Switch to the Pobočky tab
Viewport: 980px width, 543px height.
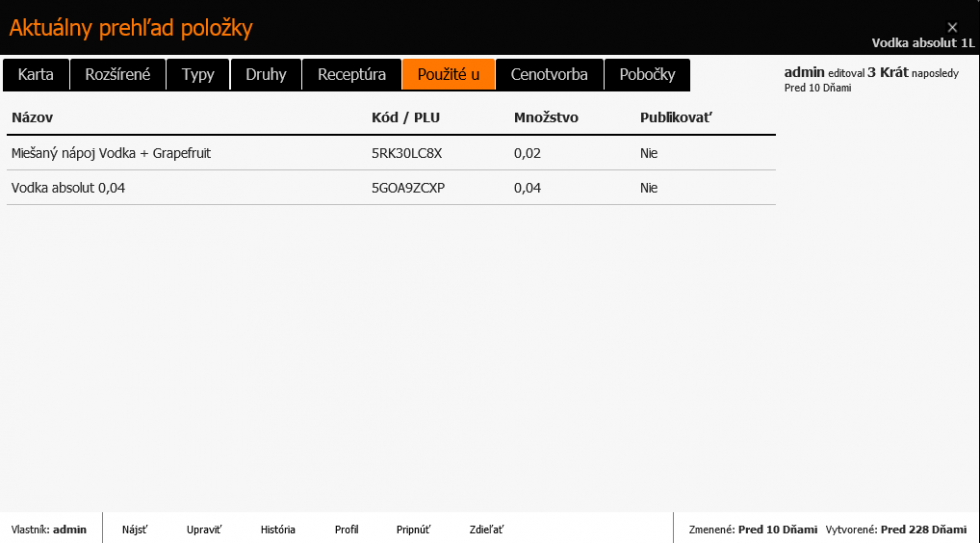[647, 75]
